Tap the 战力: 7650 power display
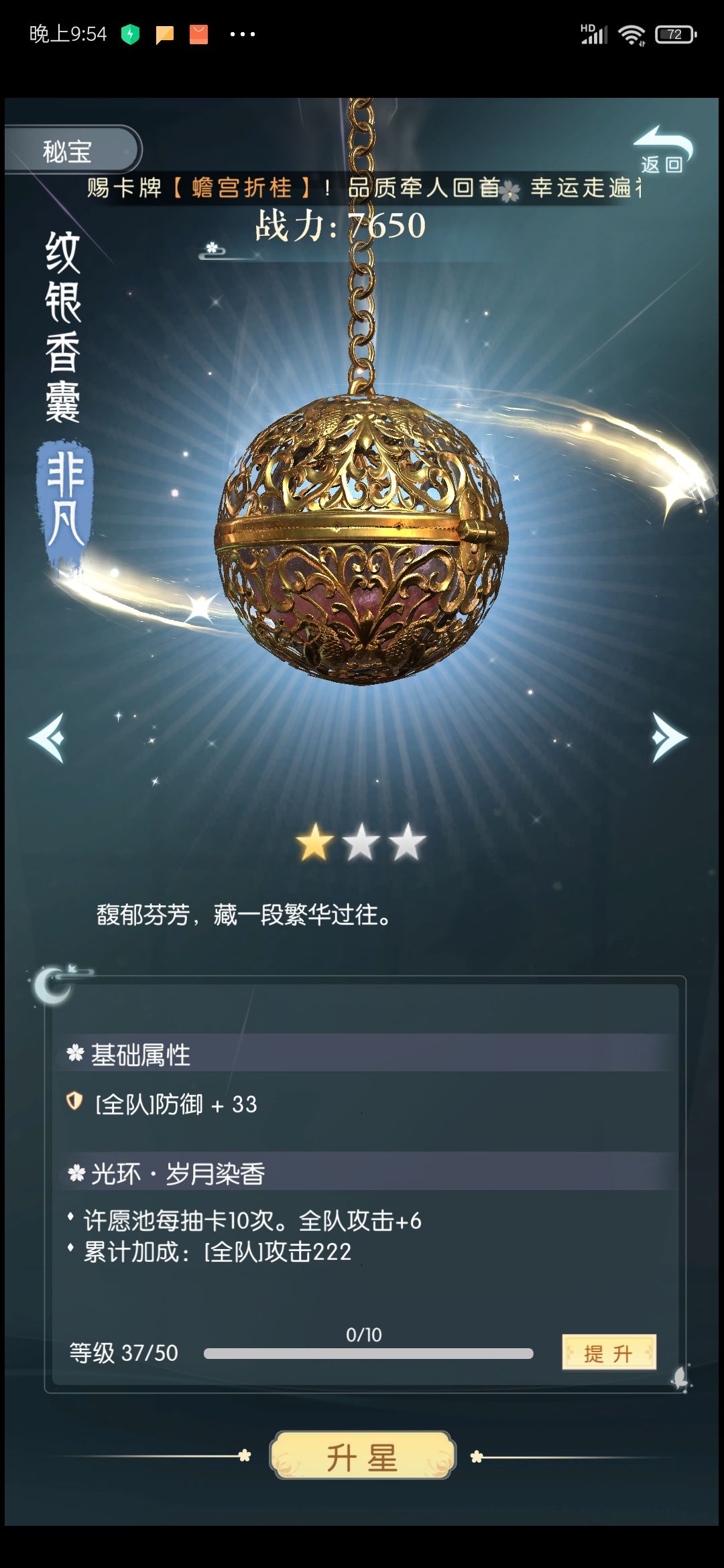The width and height of the screenshot is (724, 1568). (341, 226)
